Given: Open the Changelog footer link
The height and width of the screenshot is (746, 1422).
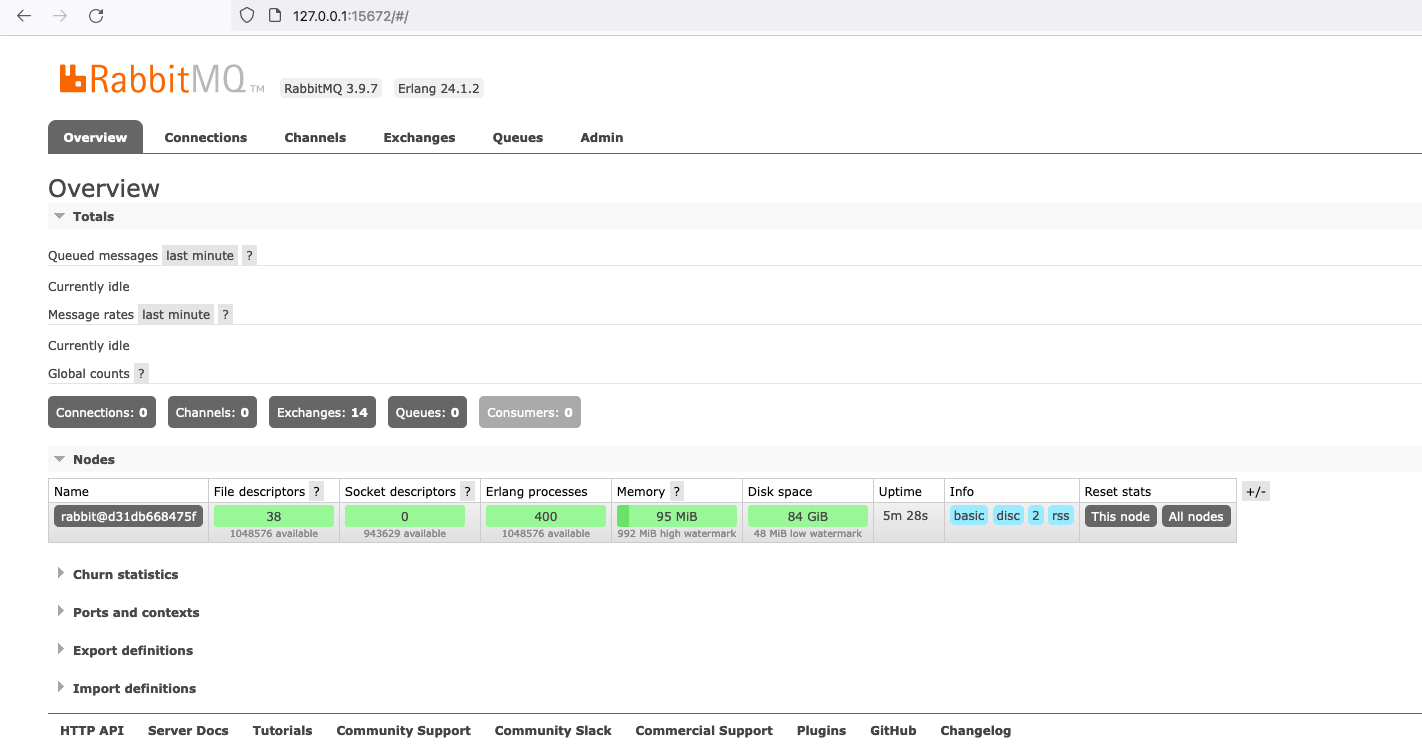Looking at the screenshot, I should [976, 730].
